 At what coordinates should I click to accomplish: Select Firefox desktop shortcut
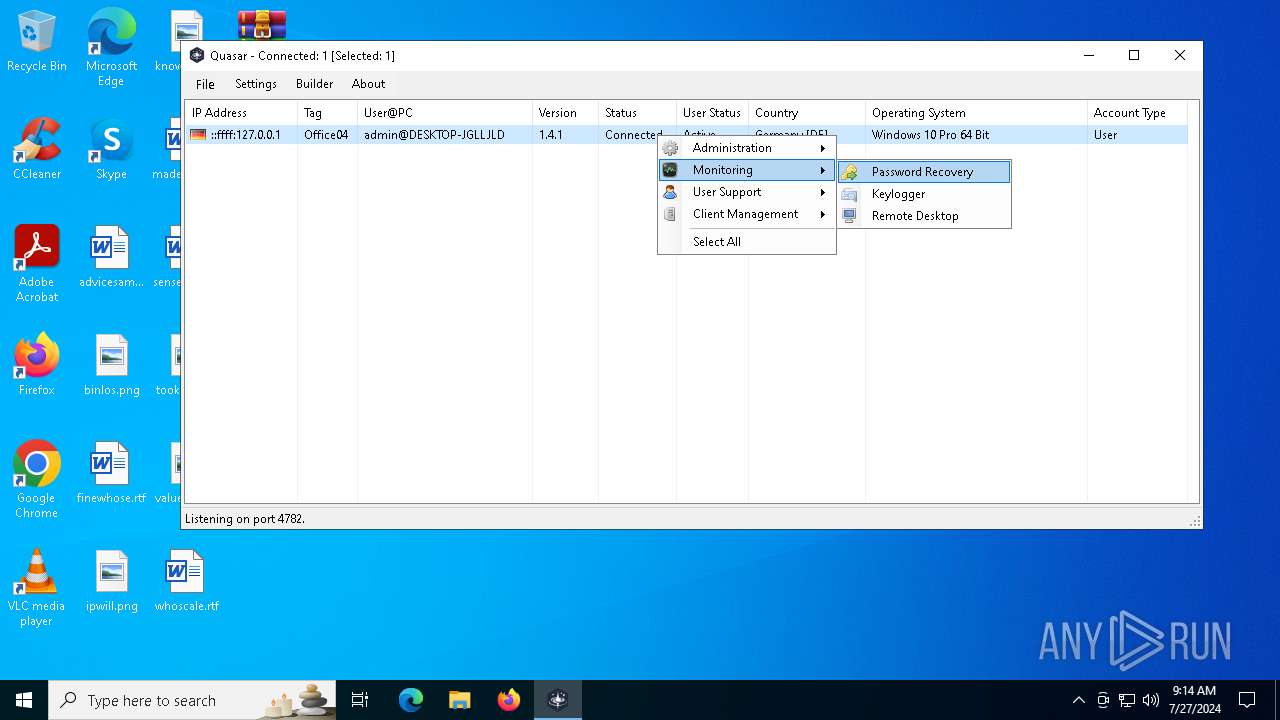tap(37, 365)
